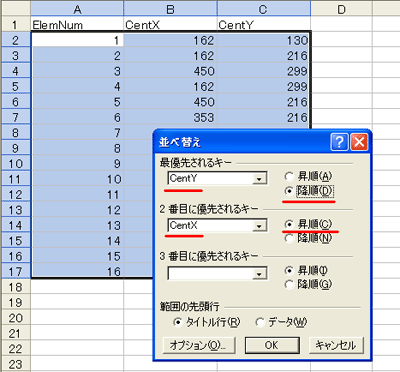Viewport: 400px width, 372px height.
Task: Select column B header
Action: (x=170, y=9)
